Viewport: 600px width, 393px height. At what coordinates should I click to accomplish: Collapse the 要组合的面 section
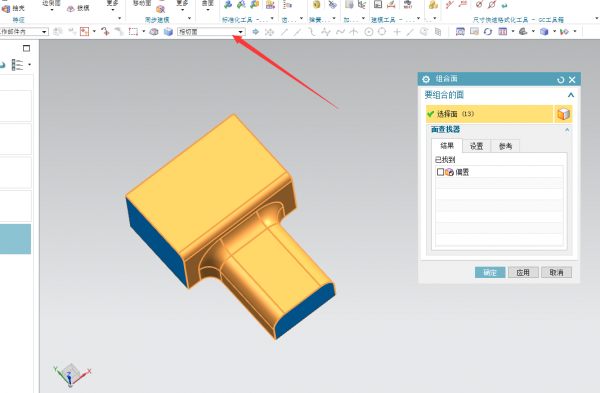click(x=571, y=95)
